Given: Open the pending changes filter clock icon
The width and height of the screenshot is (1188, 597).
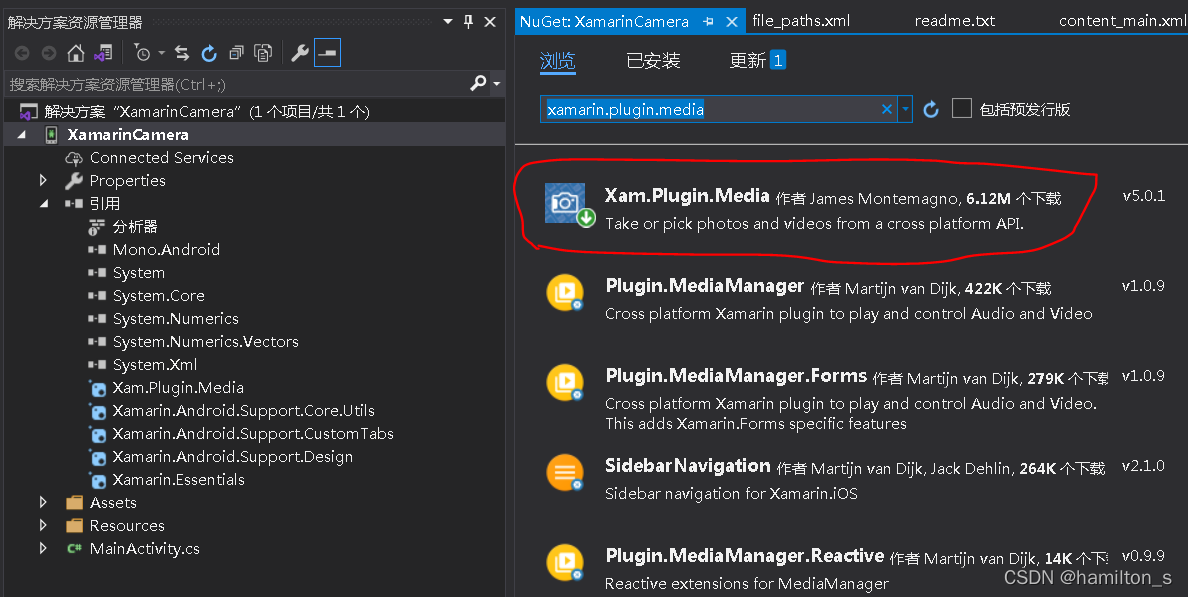Looking at the screenshot, I should pyautogui.click(x=142, y=53).
